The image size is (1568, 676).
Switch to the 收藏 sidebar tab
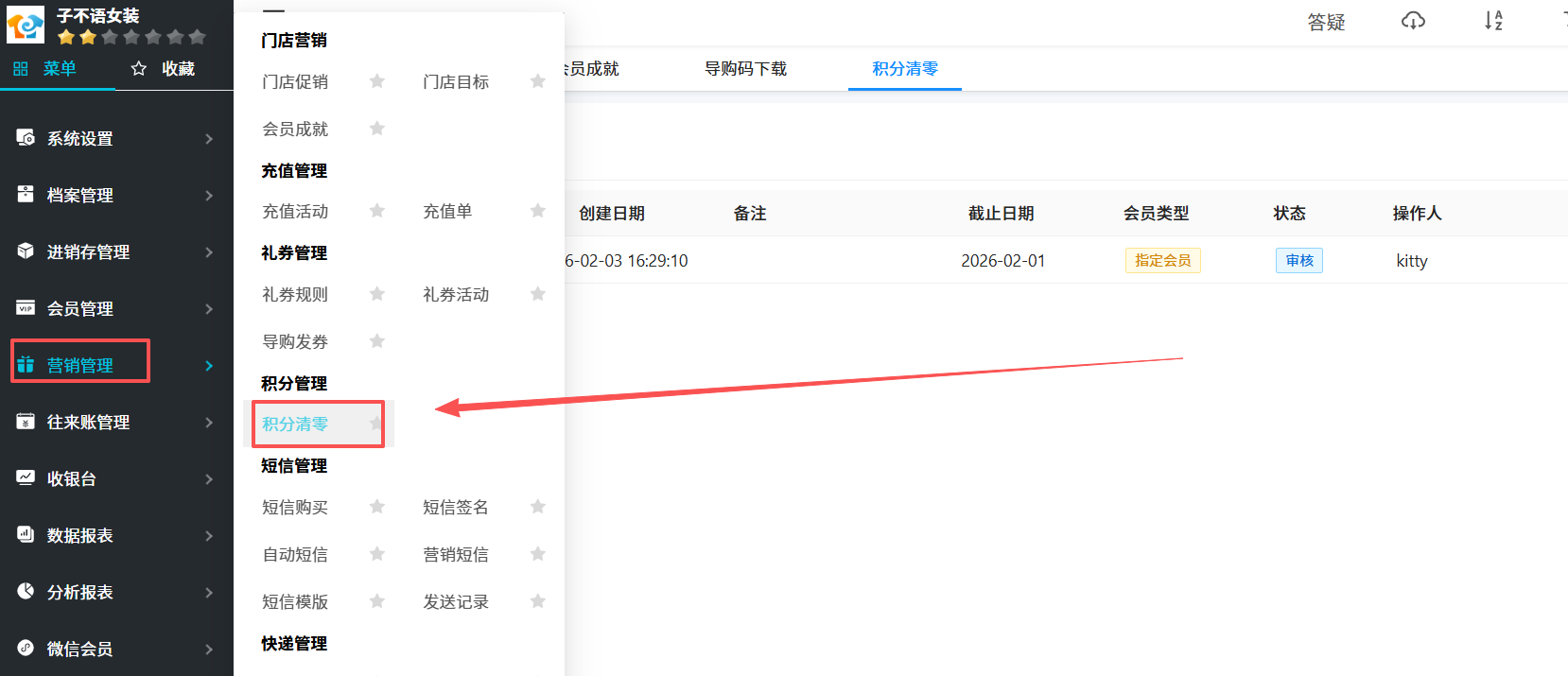pos(174,69)
